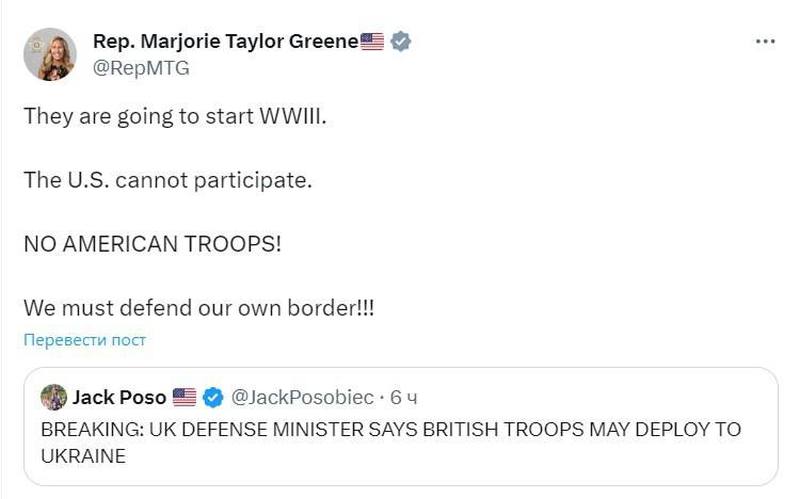800x499 pixels.
Task: Open the post's three-dot More menu
Action: (x=765, y=41)
